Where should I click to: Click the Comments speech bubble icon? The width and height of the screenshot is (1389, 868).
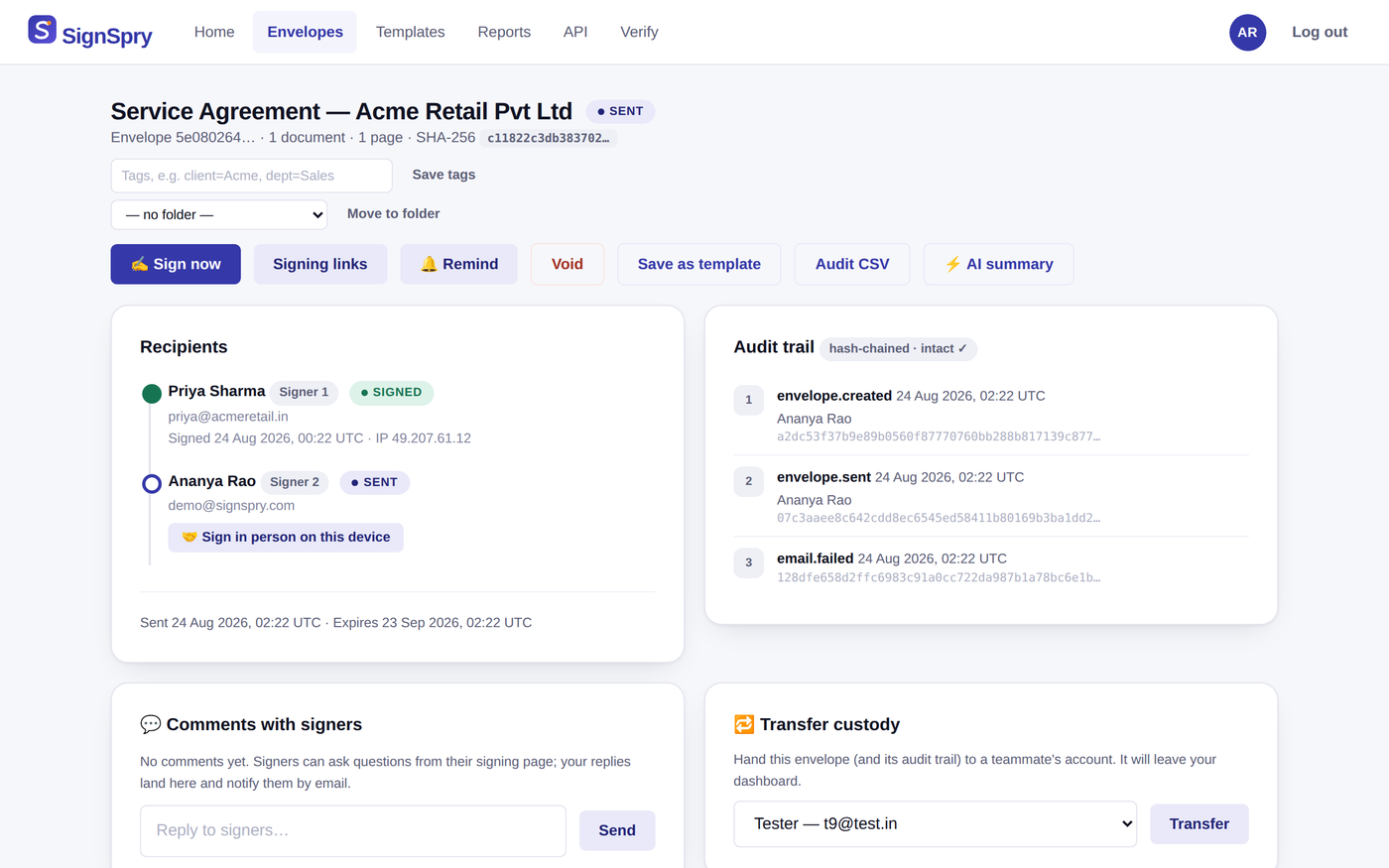(x=151, y=724)
